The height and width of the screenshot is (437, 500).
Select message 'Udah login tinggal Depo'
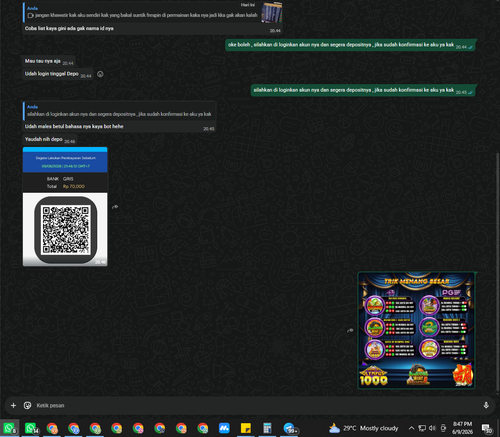click(57, 74)
